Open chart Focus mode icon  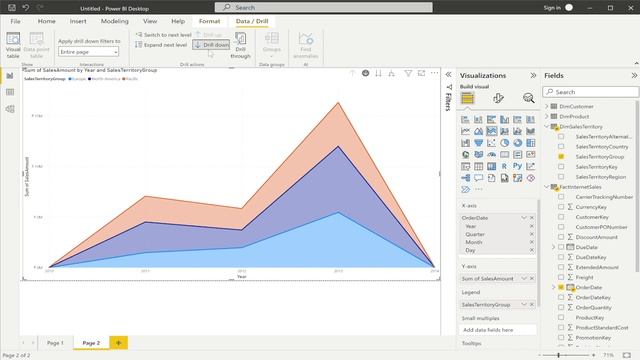(x=421, y=73)
